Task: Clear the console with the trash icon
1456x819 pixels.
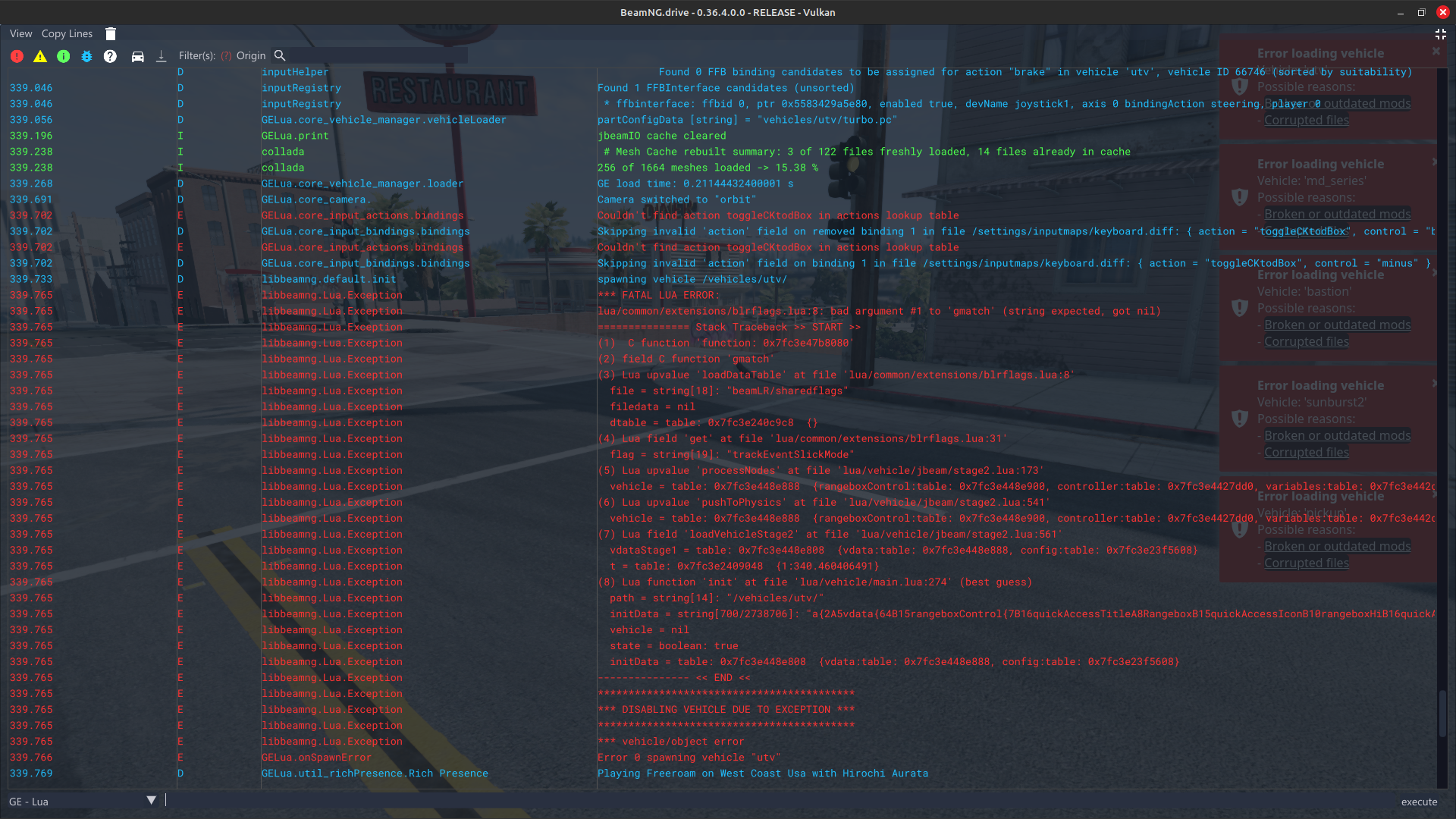Action: tap(111, 33)
